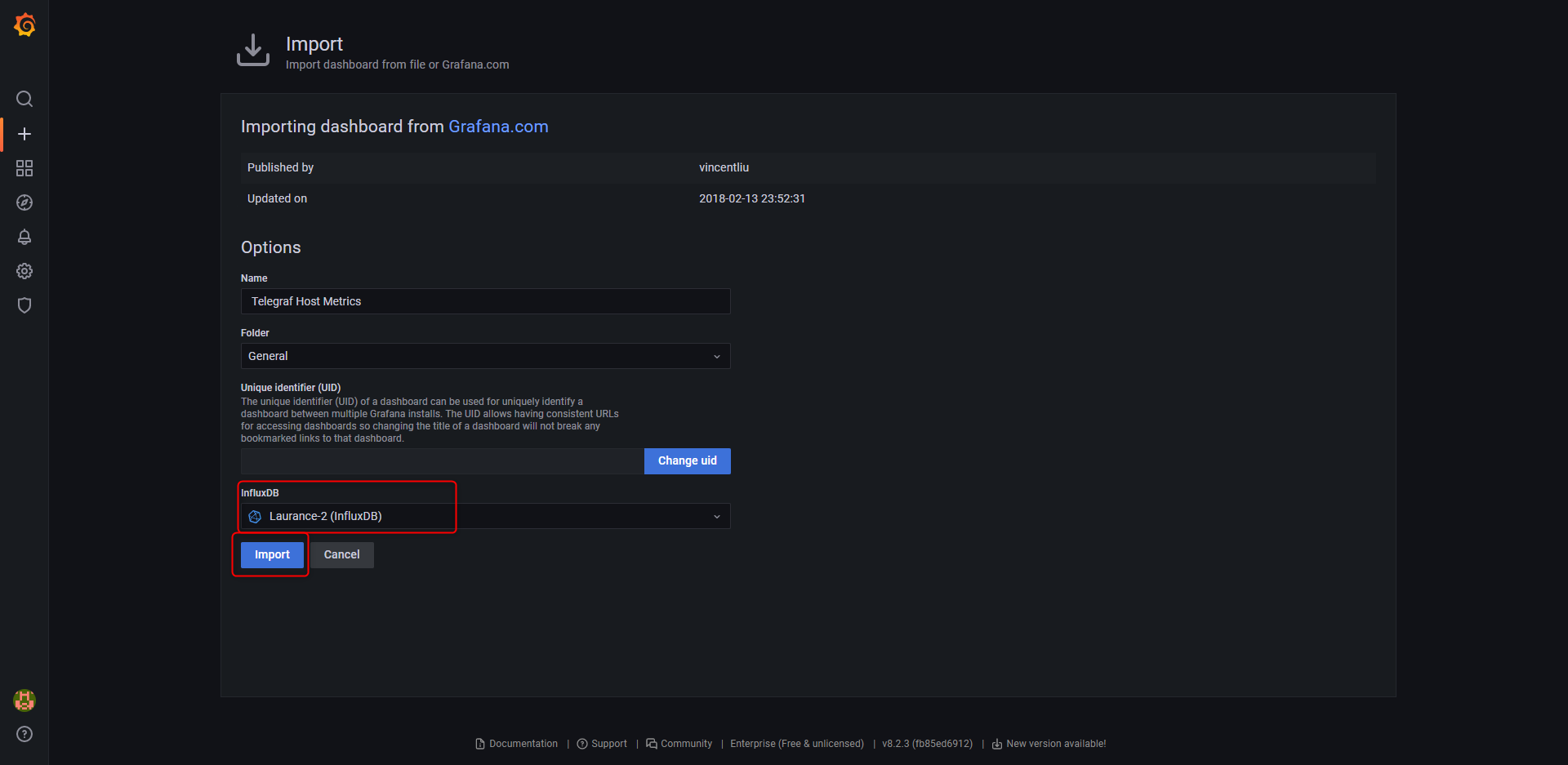Open the Laurance-2 (InfluxDB) selector
This screenshot has width=1568, height=765.
coord(485,516)
